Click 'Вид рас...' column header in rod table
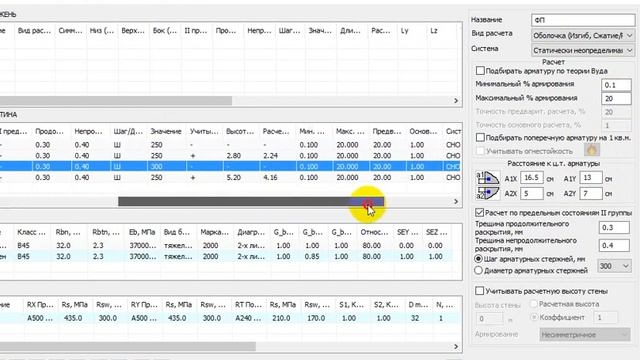Viewport: 640px width, 360px height. coord(34,31)
